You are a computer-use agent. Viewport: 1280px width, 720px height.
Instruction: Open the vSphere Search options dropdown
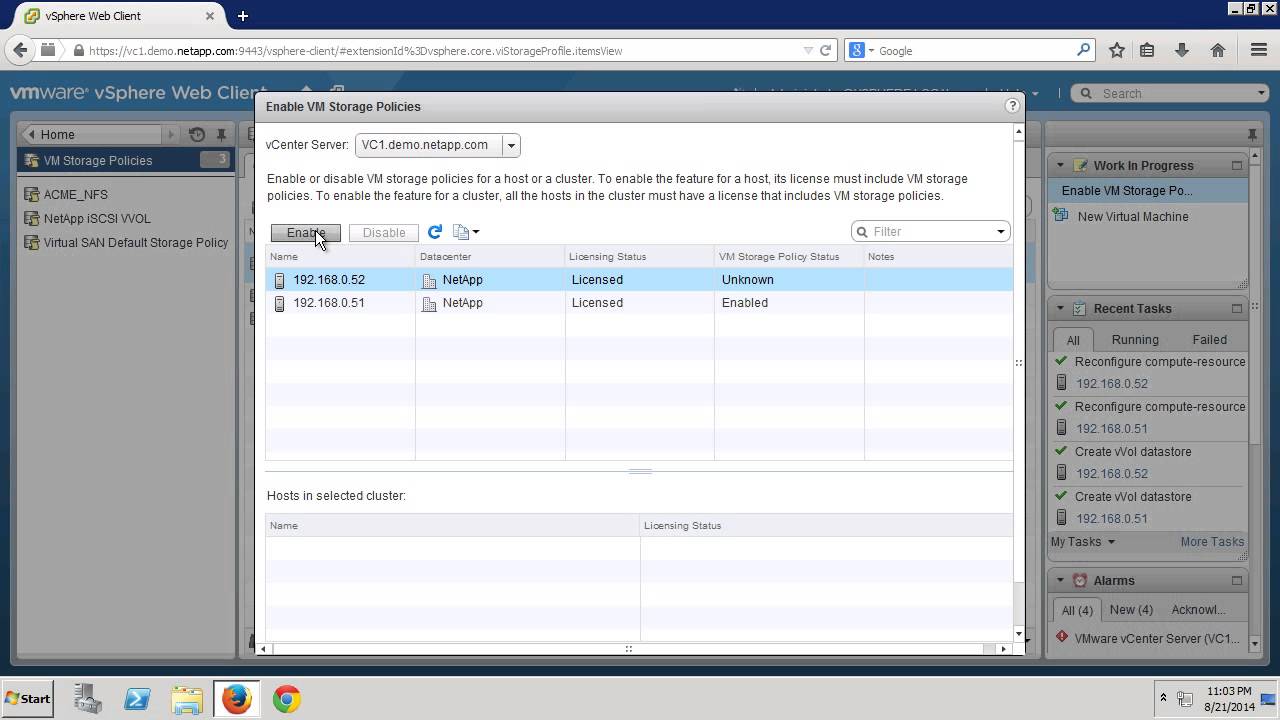coord(1261,93)
